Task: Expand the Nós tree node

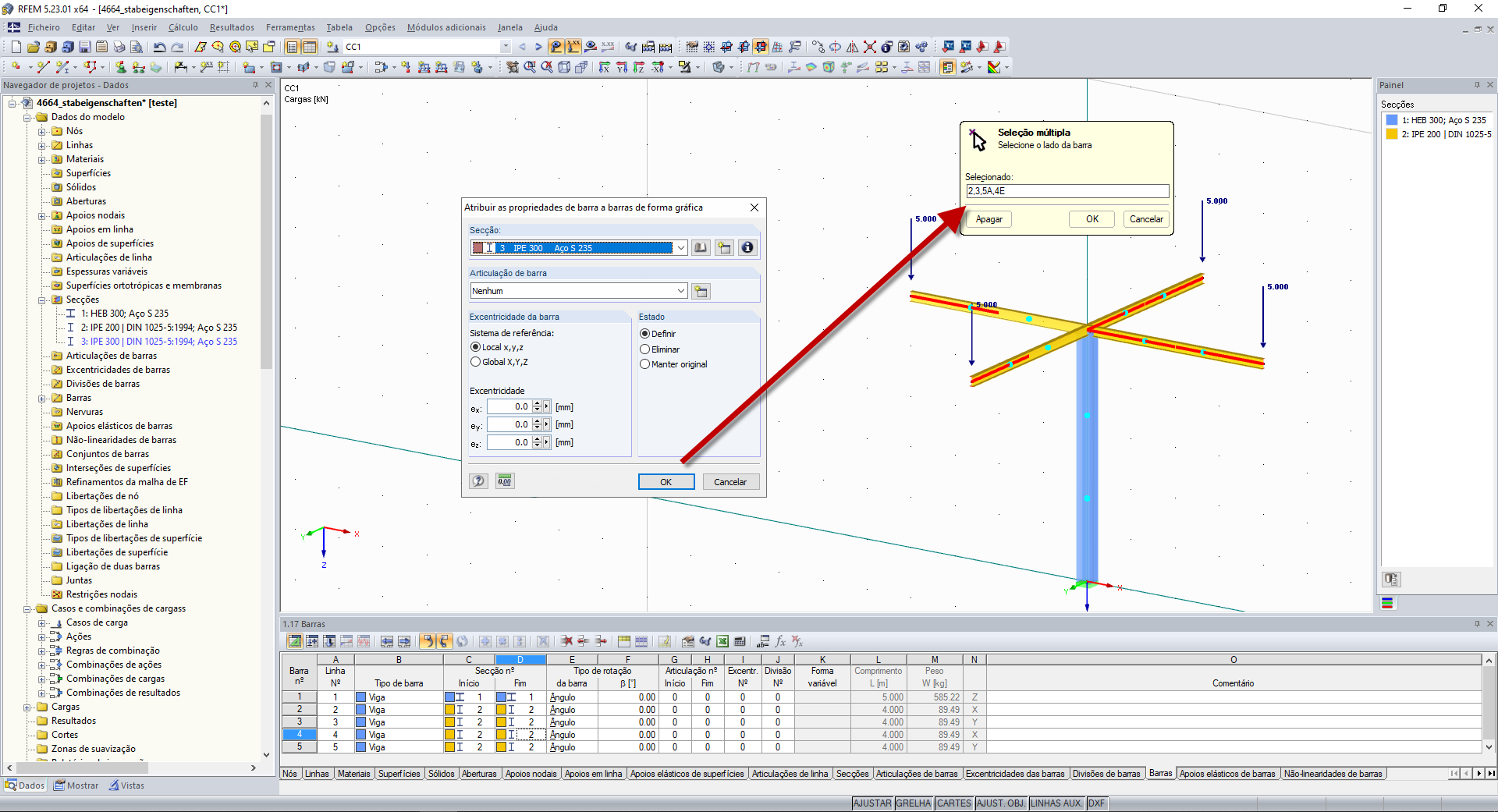Action: click(x=42, y=131)
